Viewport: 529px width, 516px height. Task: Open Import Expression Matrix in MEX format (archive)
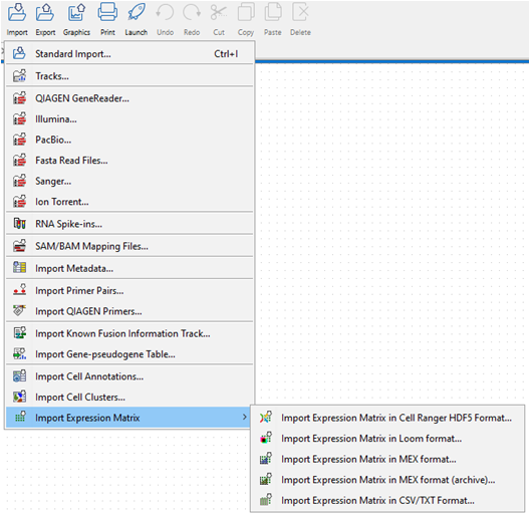388,480
